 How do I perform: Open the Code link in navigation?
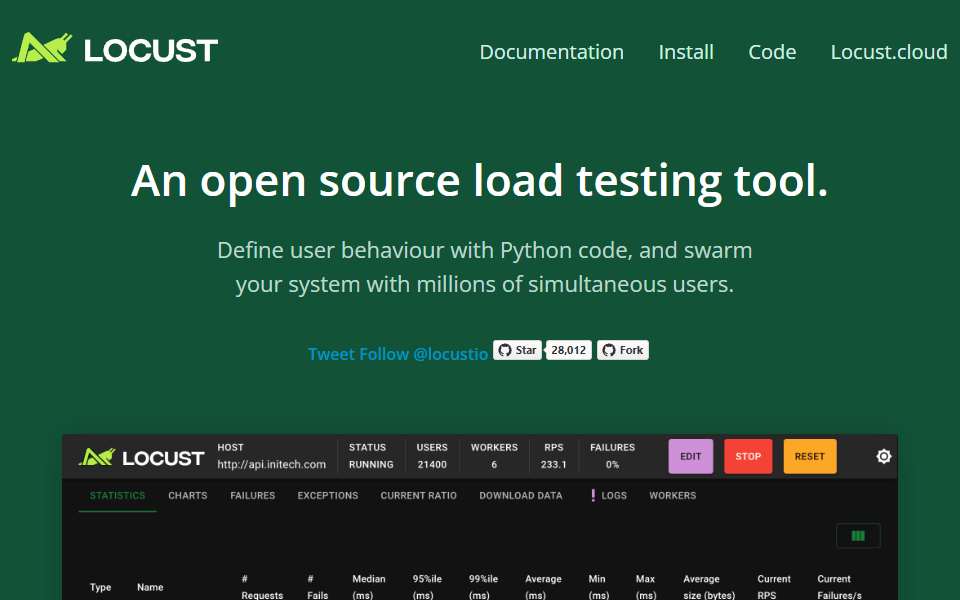point(772,52)
